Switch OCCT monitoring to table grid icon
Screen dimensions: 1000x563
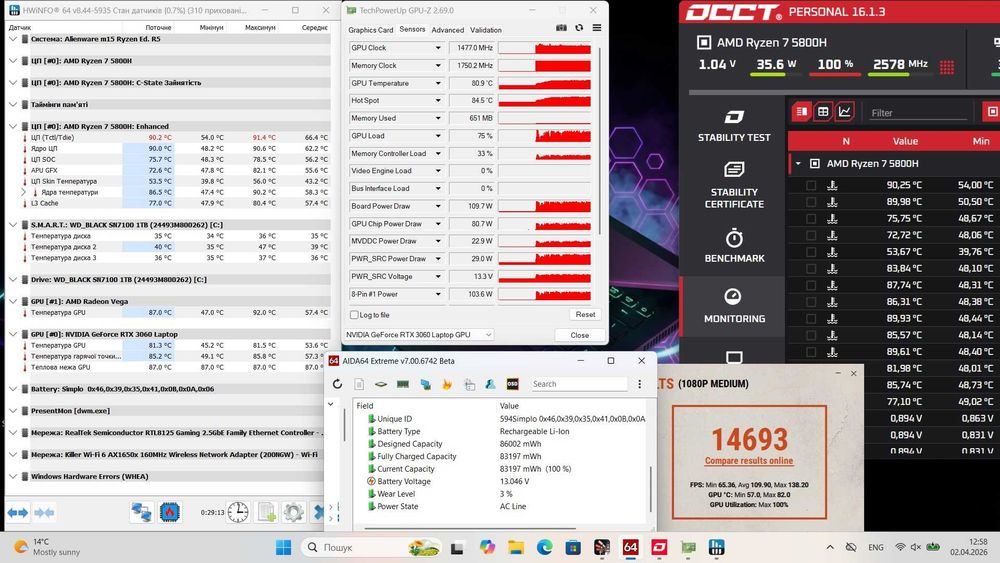[823, 112]
